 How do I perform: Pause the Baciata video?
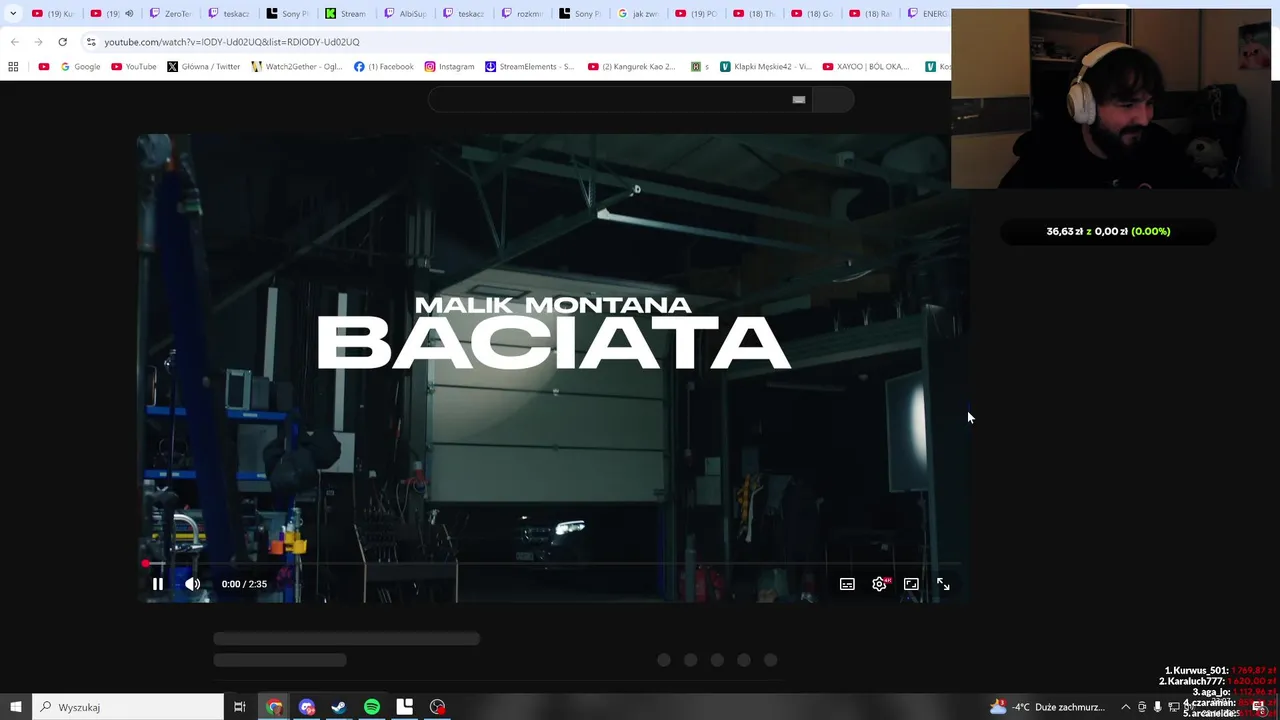click(157, 584)
